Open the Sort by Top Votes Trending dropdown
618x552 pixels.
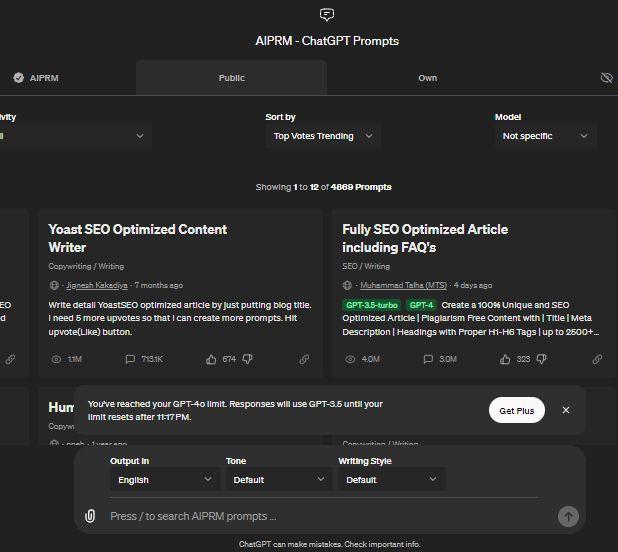[x=323, y=136]
